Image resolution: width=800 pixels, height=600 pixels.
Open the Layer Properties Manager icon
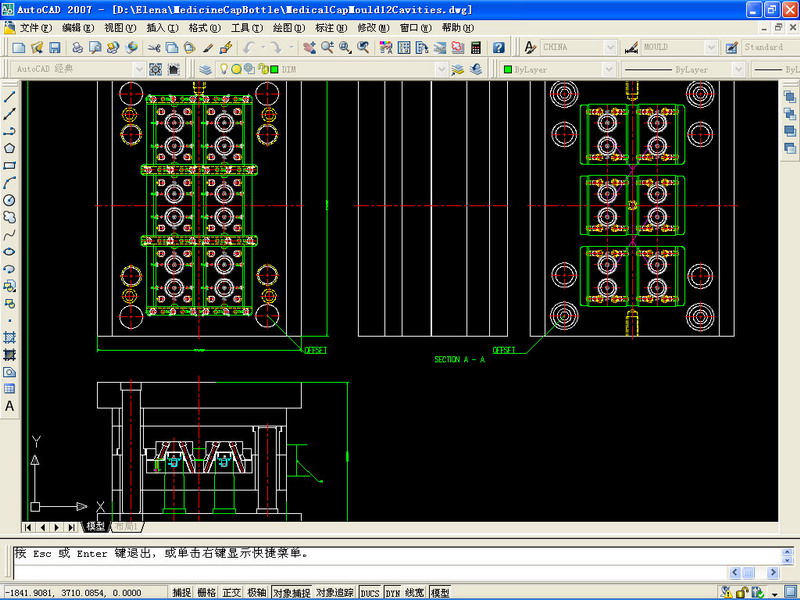tap(205, 69)
